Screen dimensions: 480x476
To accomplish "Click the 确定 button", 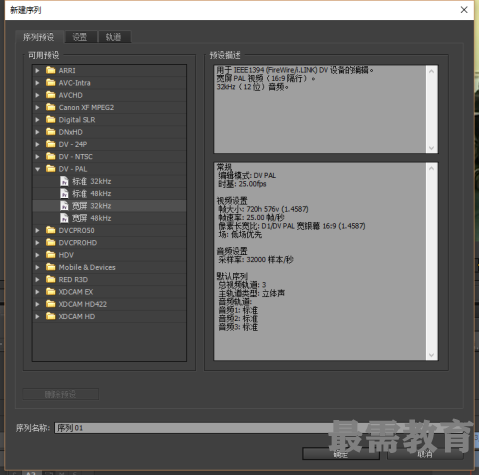I will pos(341,454).
